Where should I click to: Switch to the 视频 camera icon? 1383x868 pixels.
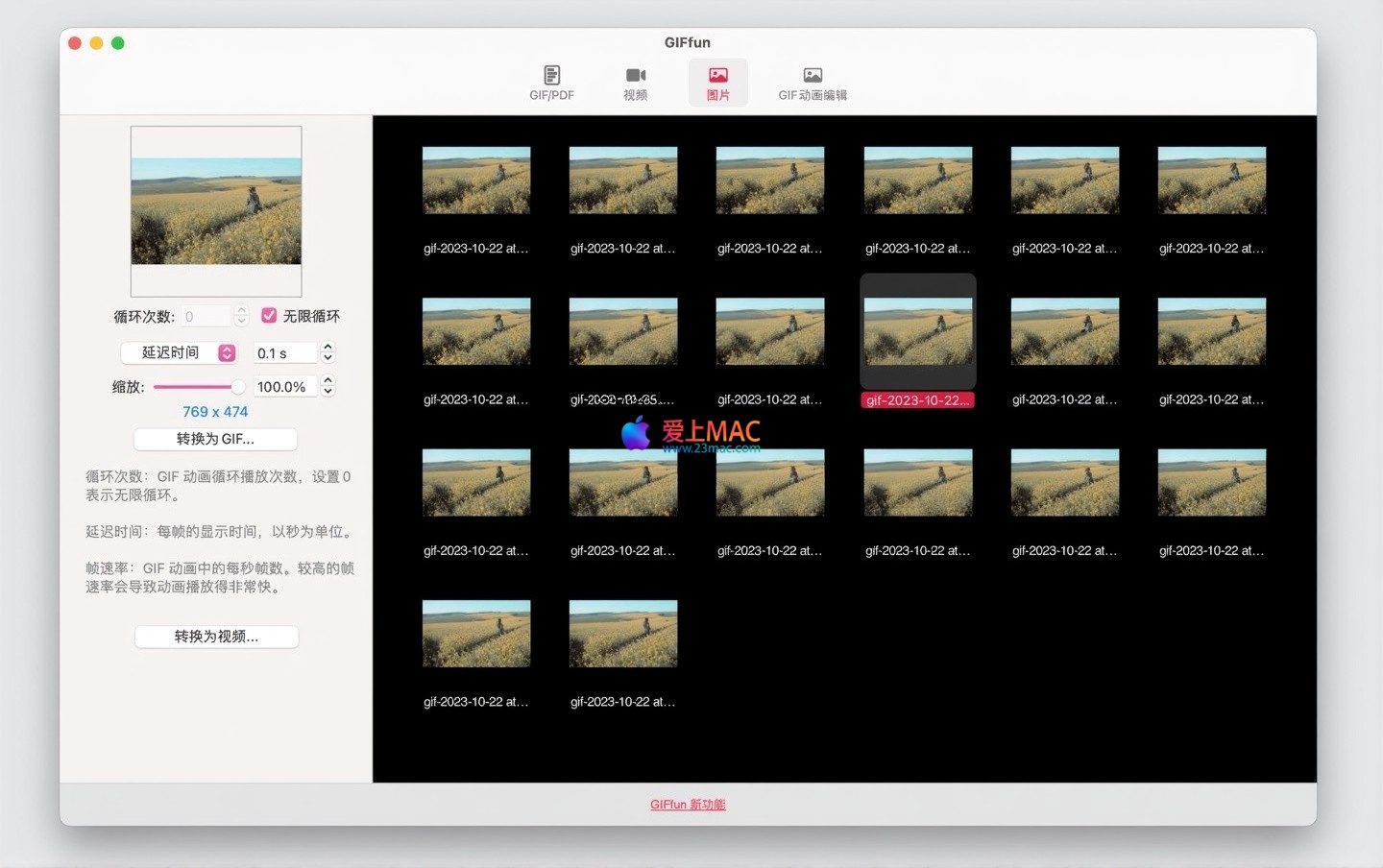pyautogui.click(x=635, y=76)
